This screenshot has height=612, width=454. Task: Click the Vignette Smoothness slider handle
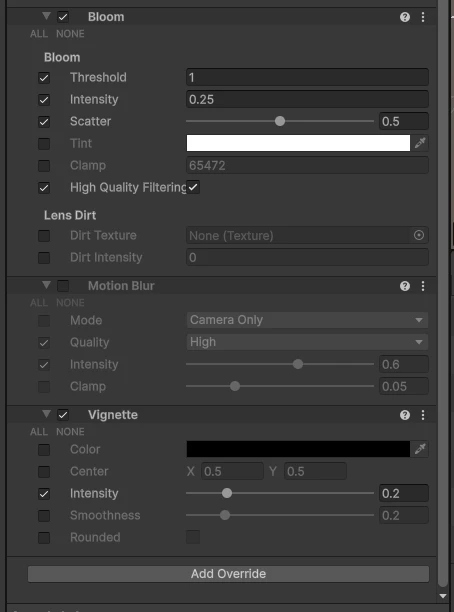pyautogui.click(x=225, y=515)
